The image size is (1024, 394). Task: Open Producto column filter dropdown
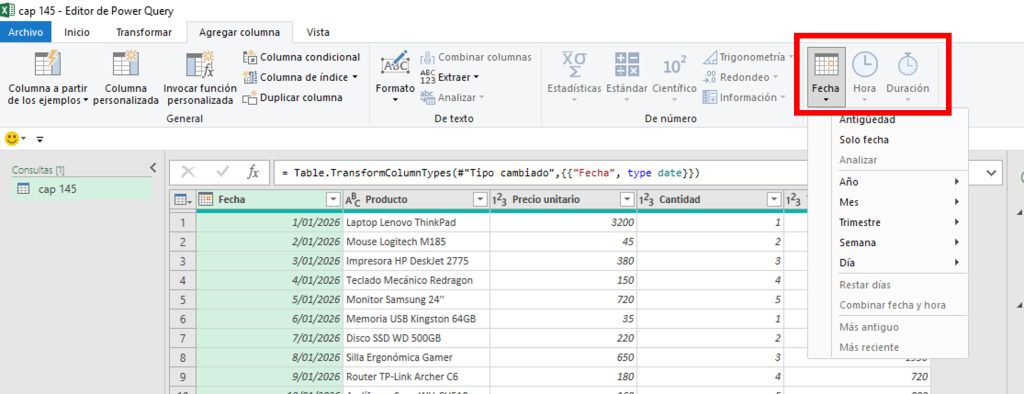tap(481, 199)
